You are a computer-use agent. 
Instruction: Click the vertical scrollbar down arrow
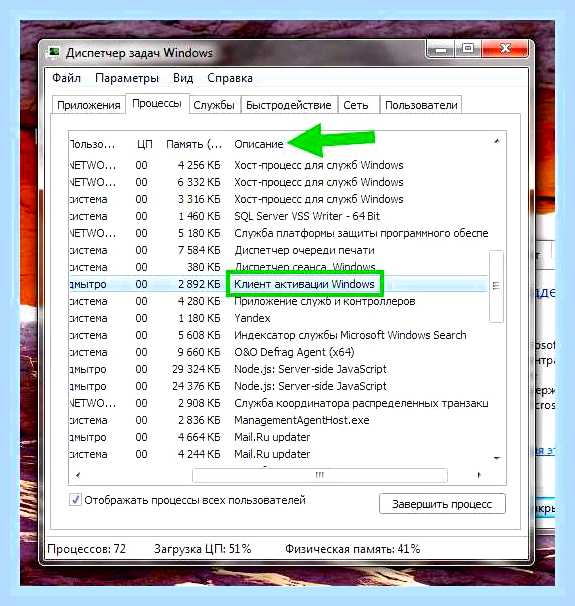497,458
